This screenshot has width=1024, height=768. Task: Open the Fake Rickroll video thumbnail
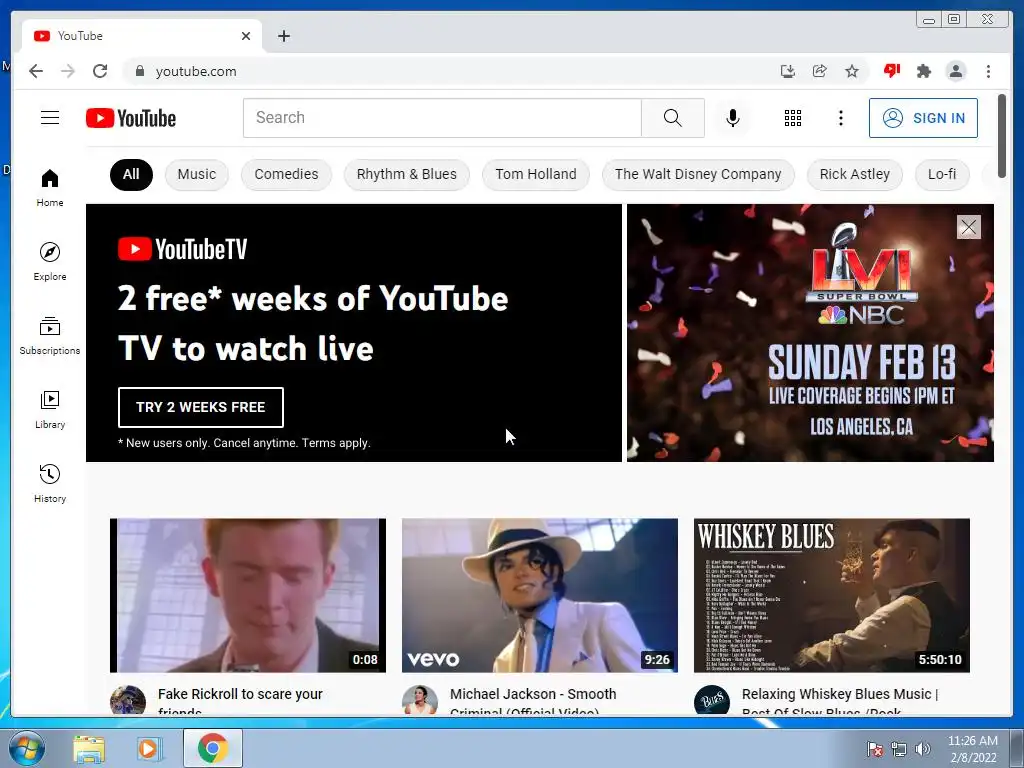pyautogui.click(x=248, y=595)
